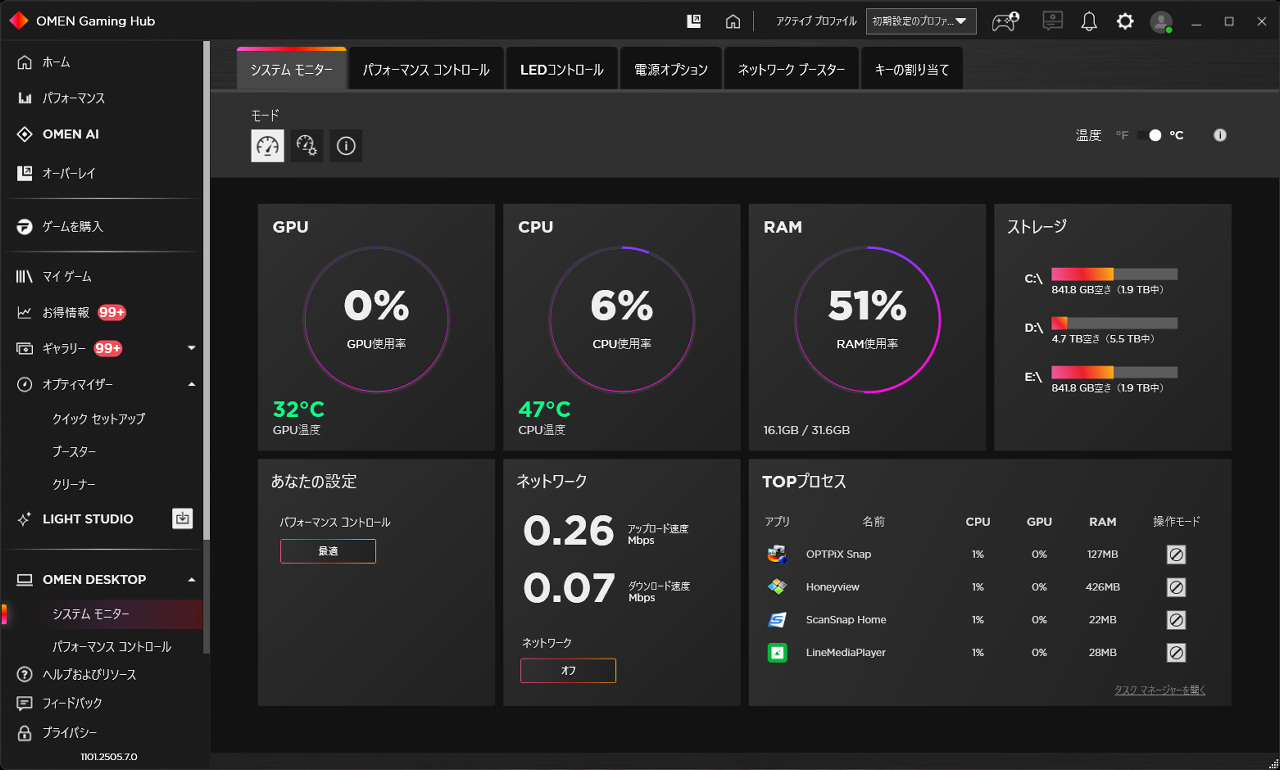Select the speedometer mode icon
Image resolution: width=1280 pixels, height=770 pixels.
267,146
